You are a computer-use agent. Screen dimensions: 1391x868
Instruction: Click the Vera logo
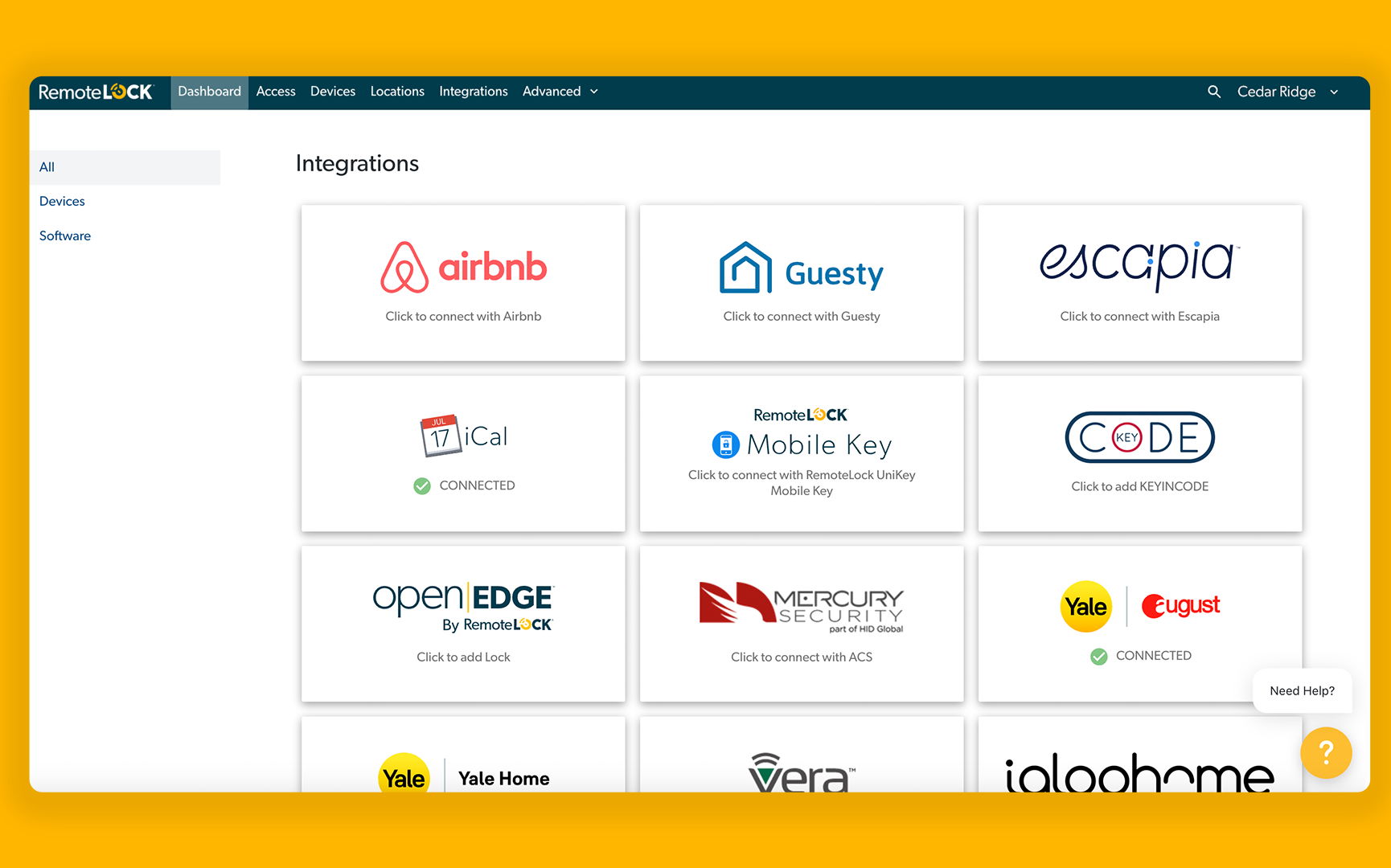pyautogui.click(x=802, y=772)
